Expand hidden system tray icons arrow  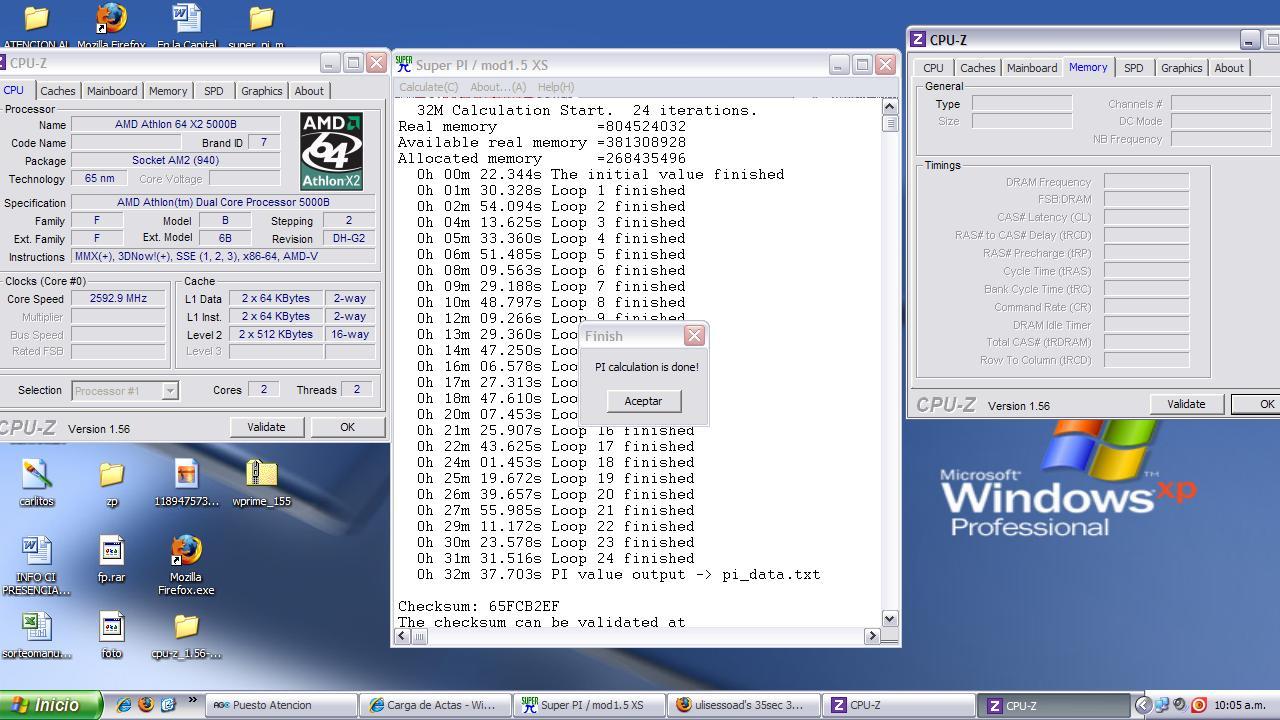1143,705
